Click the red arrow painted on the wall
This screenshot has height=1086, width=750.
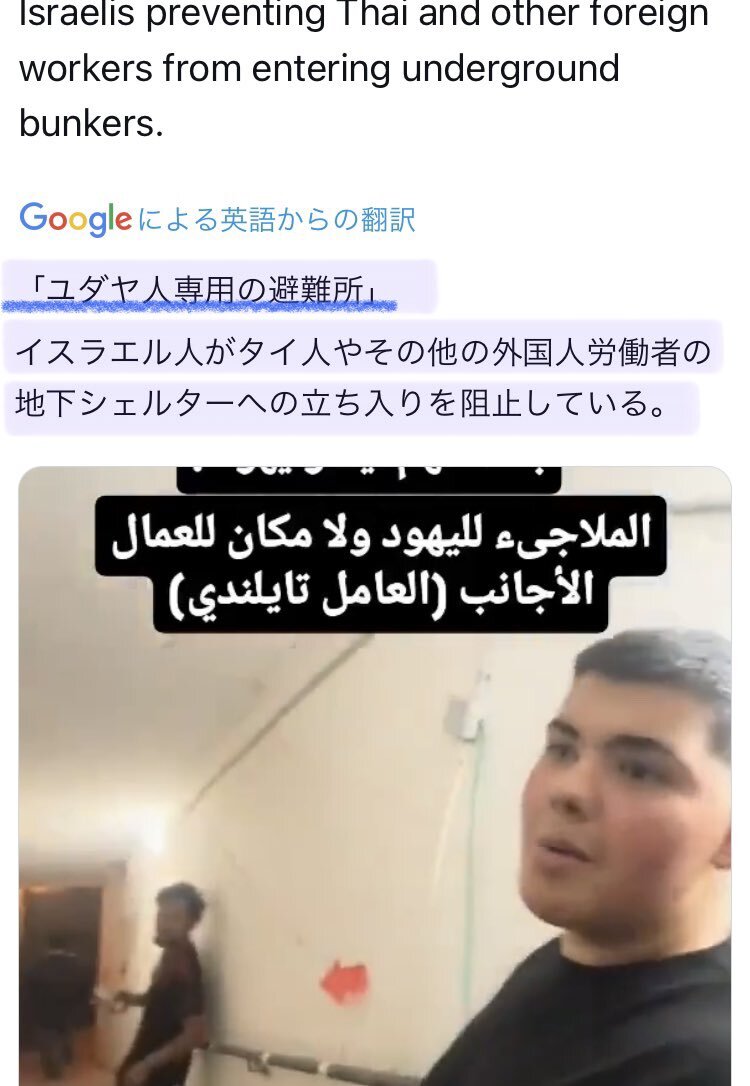click(345, 981)
